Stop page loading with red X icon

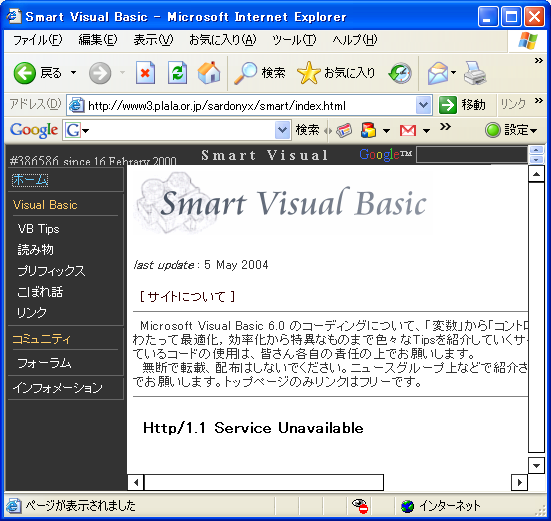145,73
